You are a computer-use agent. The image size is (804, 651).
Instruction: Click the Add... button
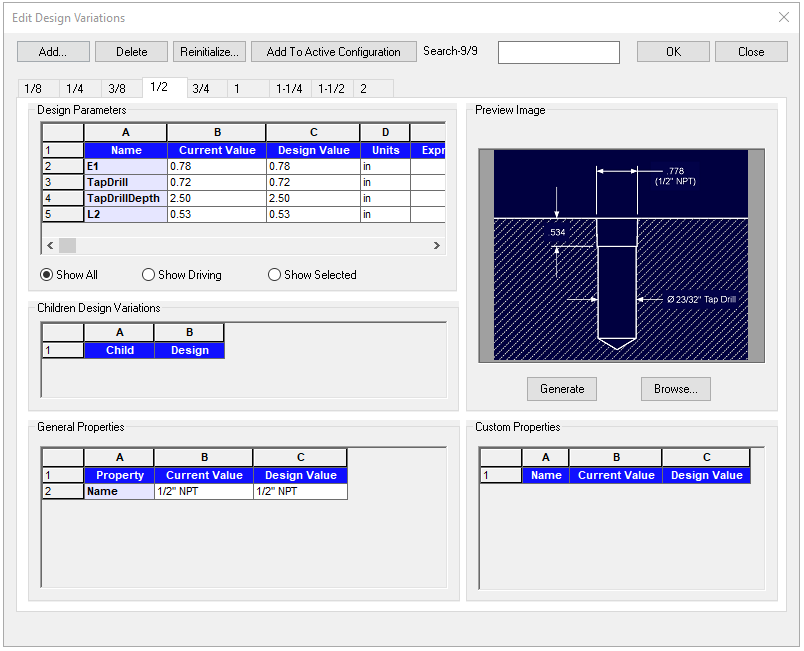(53, 52)
